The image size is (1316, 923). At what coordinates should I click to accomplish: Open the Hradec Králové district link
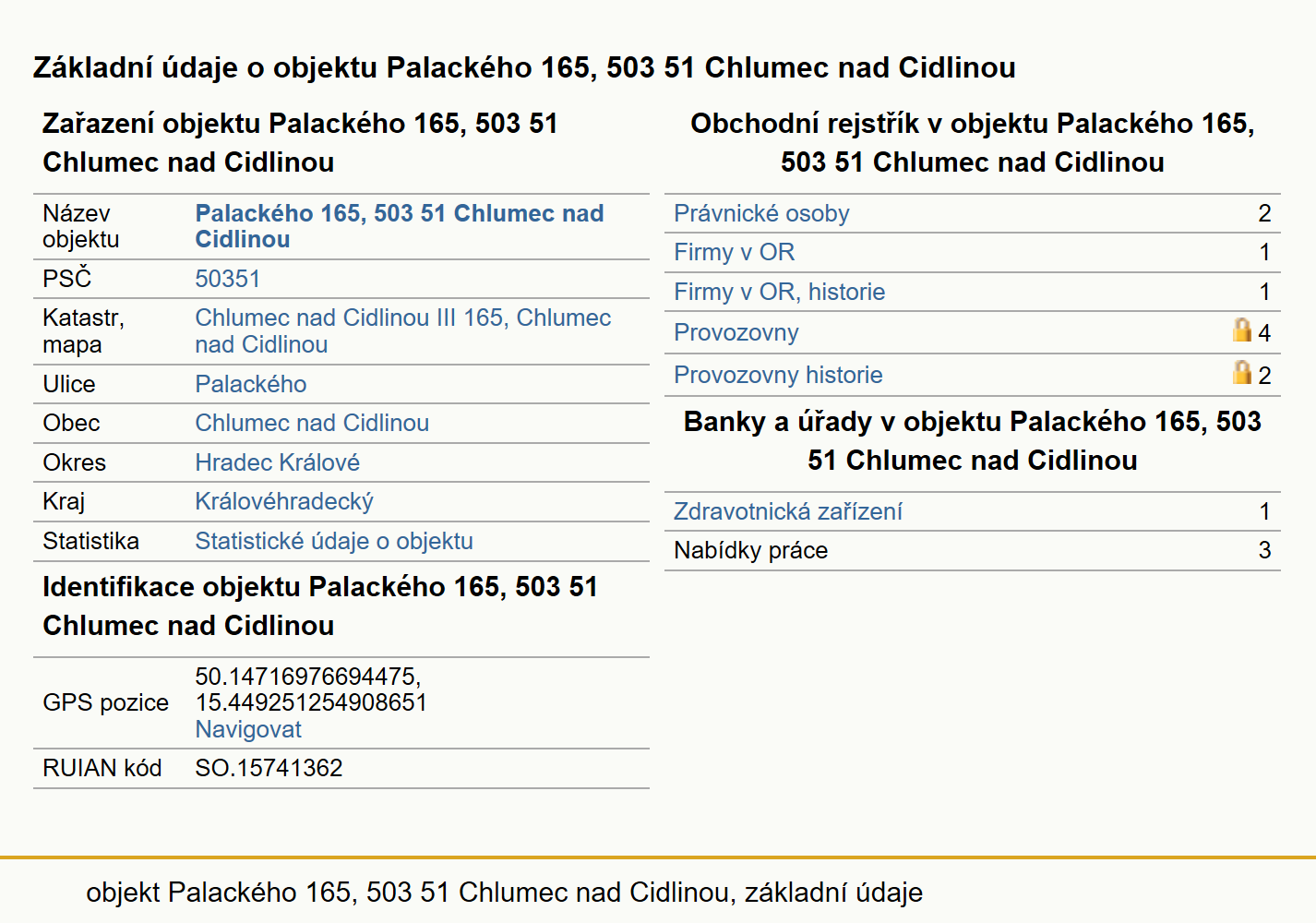277,462
